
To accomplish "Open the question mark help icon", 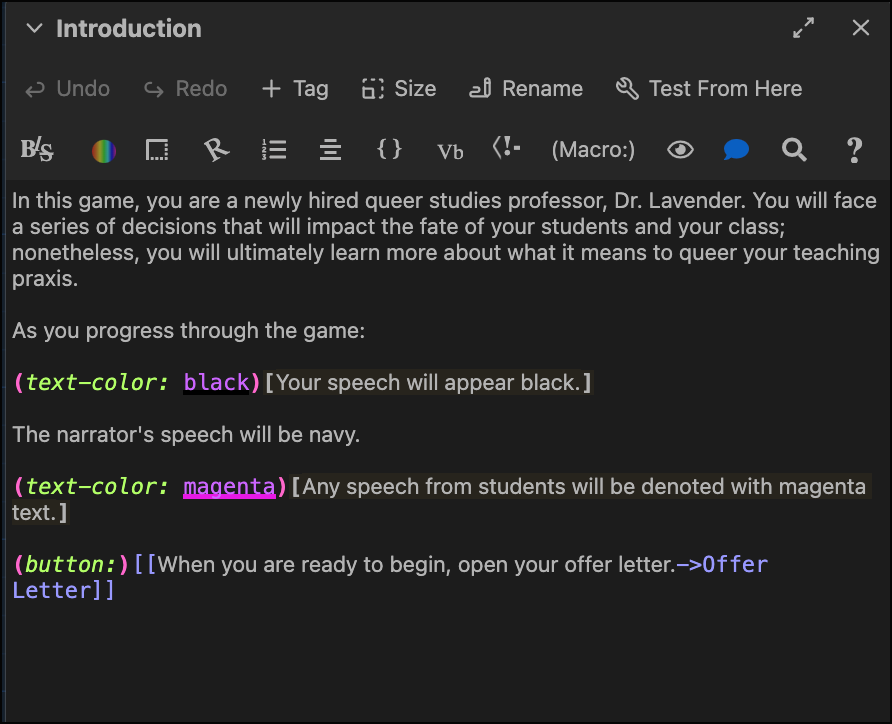I will 854,150.
